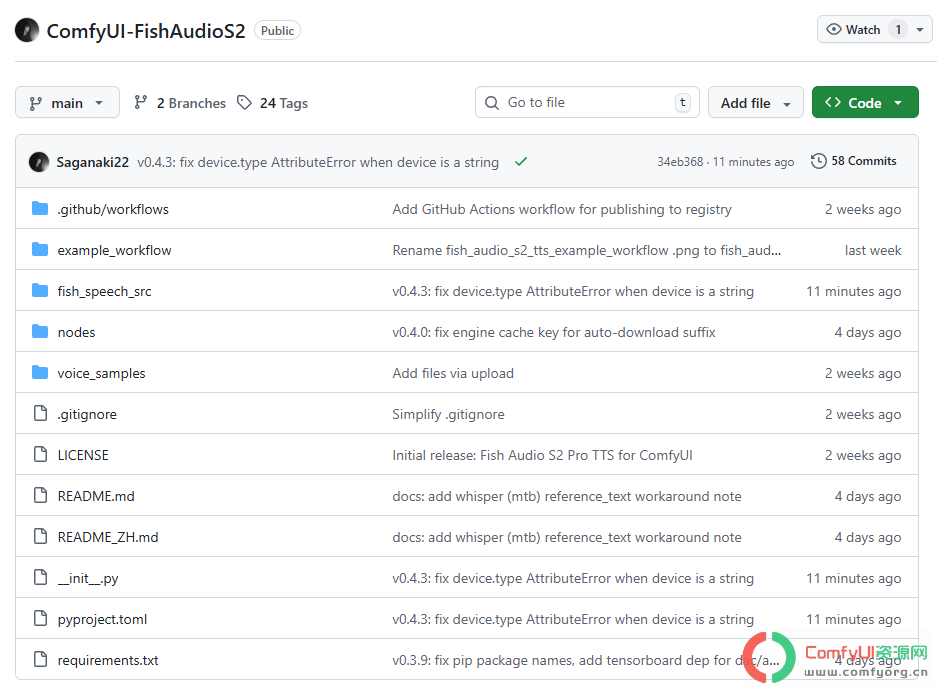
Task: Open the LICENSE file
Action: point(83,455)
